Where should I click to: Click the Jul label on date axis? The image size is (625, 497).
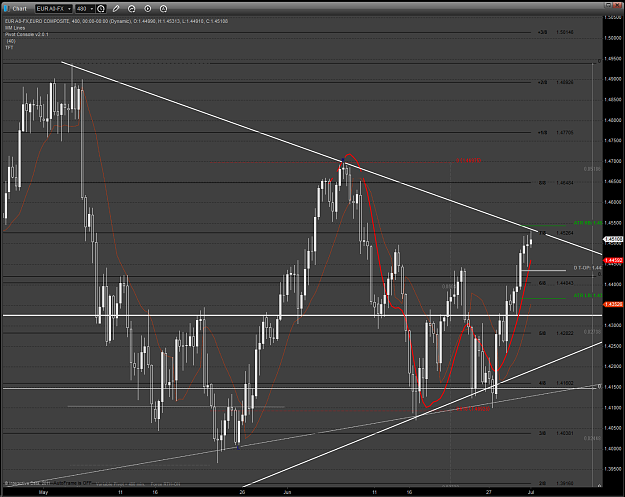click(x=531, y=492)
